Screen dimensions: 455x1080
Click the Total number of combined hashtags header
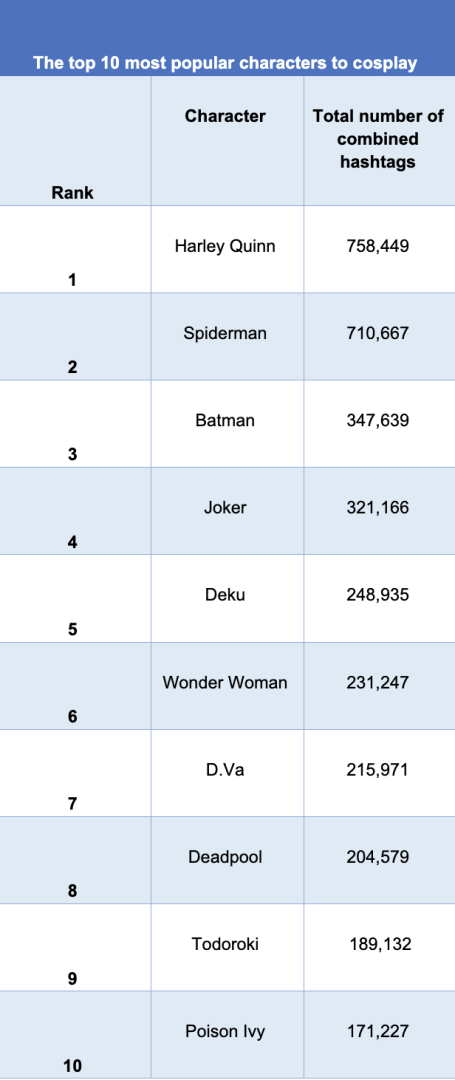[379, 138]
